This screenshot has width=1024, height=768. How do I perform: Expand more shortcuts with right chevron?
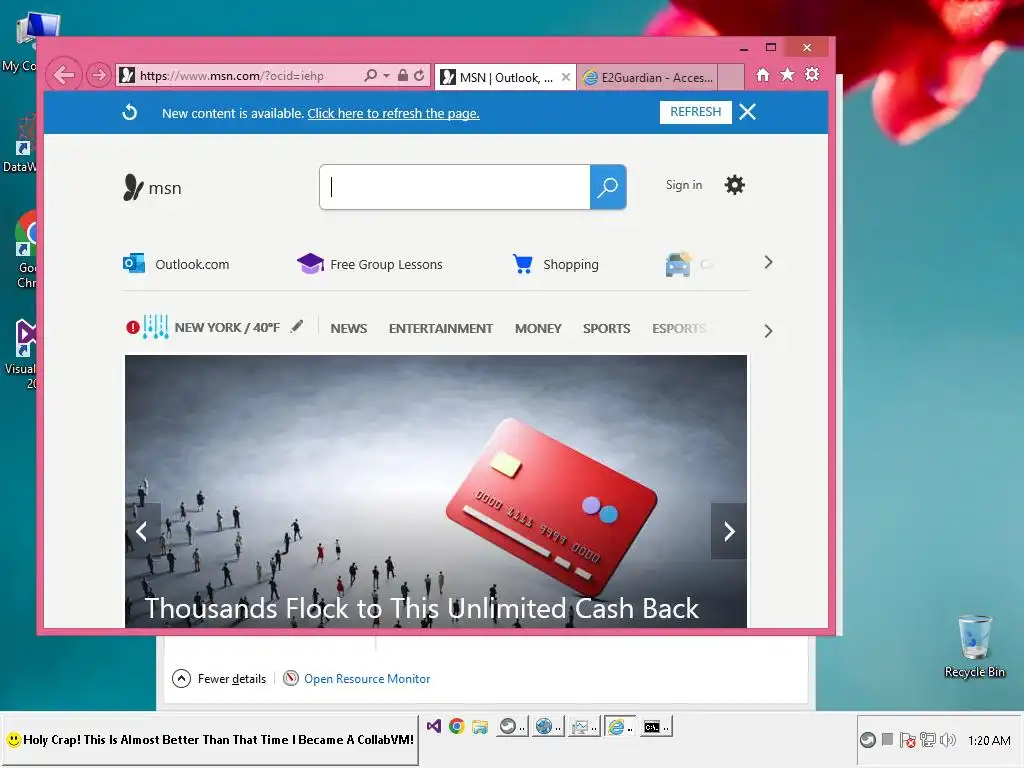[768, 263]
